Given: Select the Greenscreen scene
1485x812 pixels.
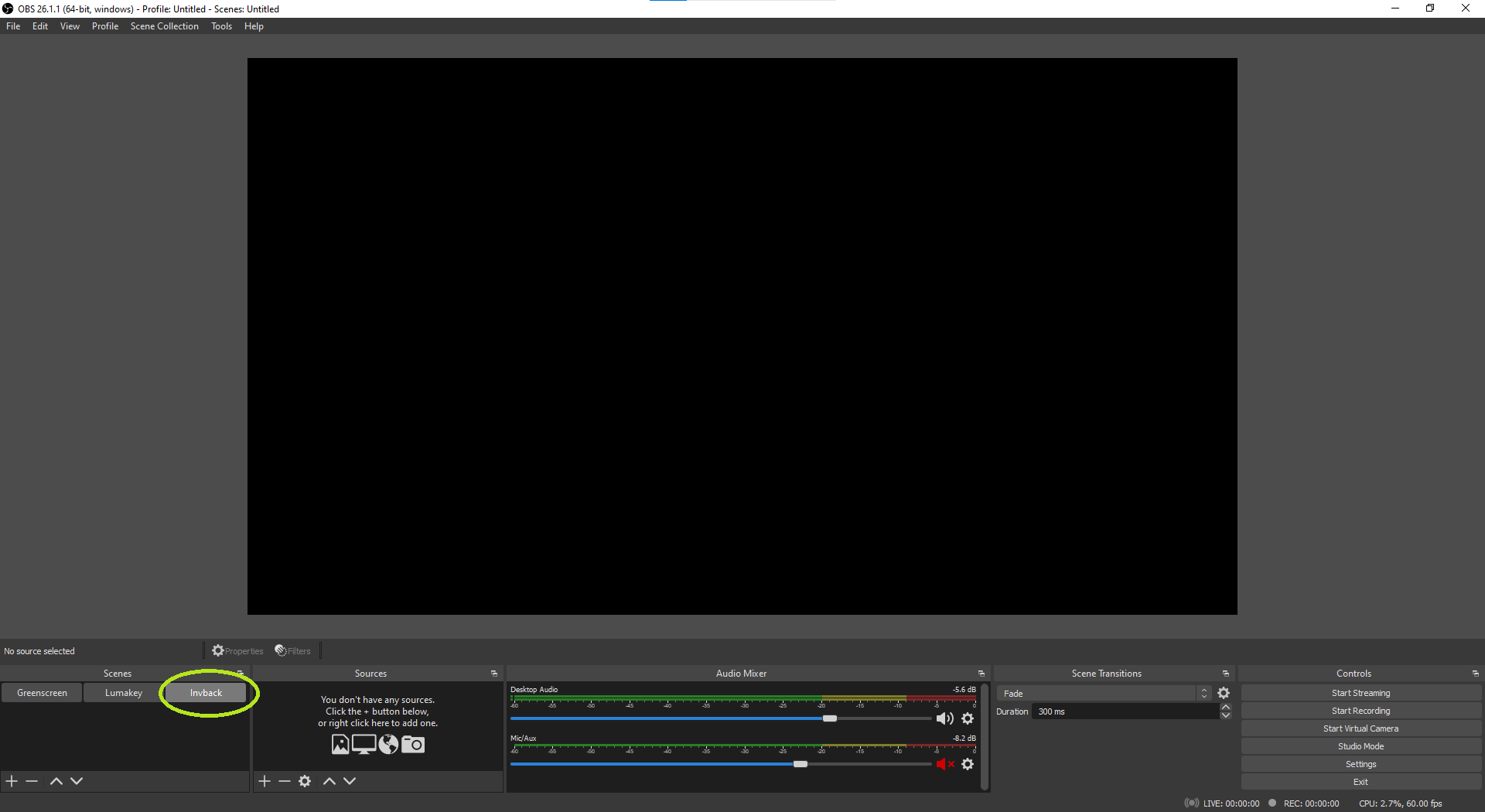Looking at the screenshot, I should [42, 693].
